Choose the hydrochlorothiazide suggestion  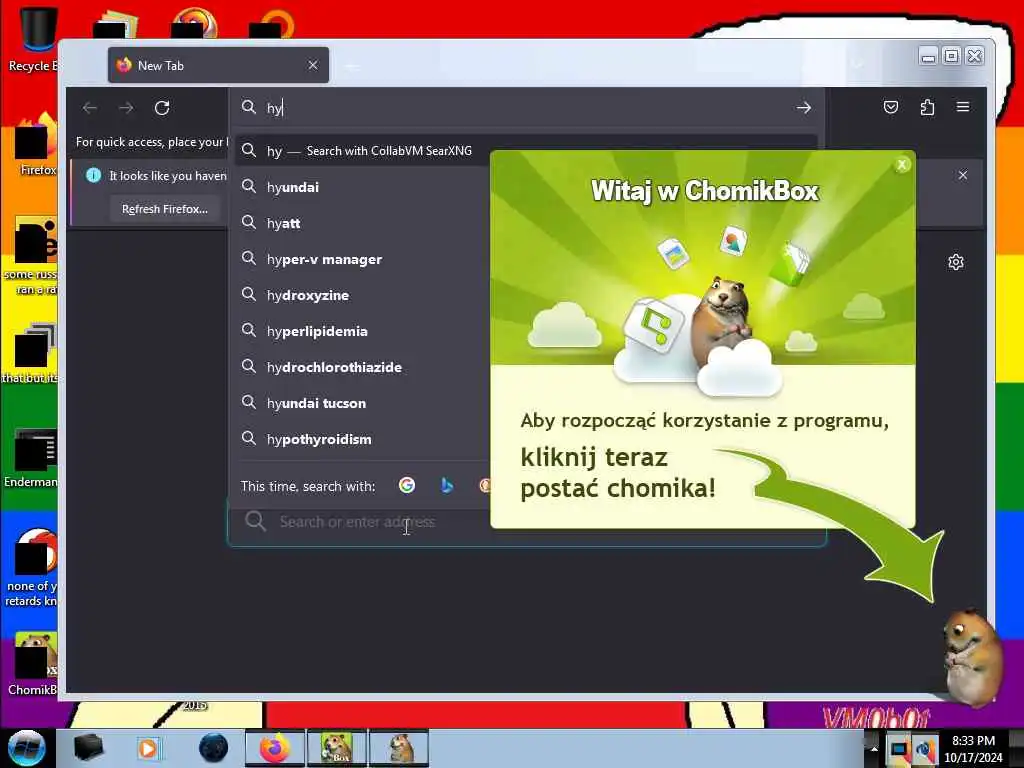[362, 367]
